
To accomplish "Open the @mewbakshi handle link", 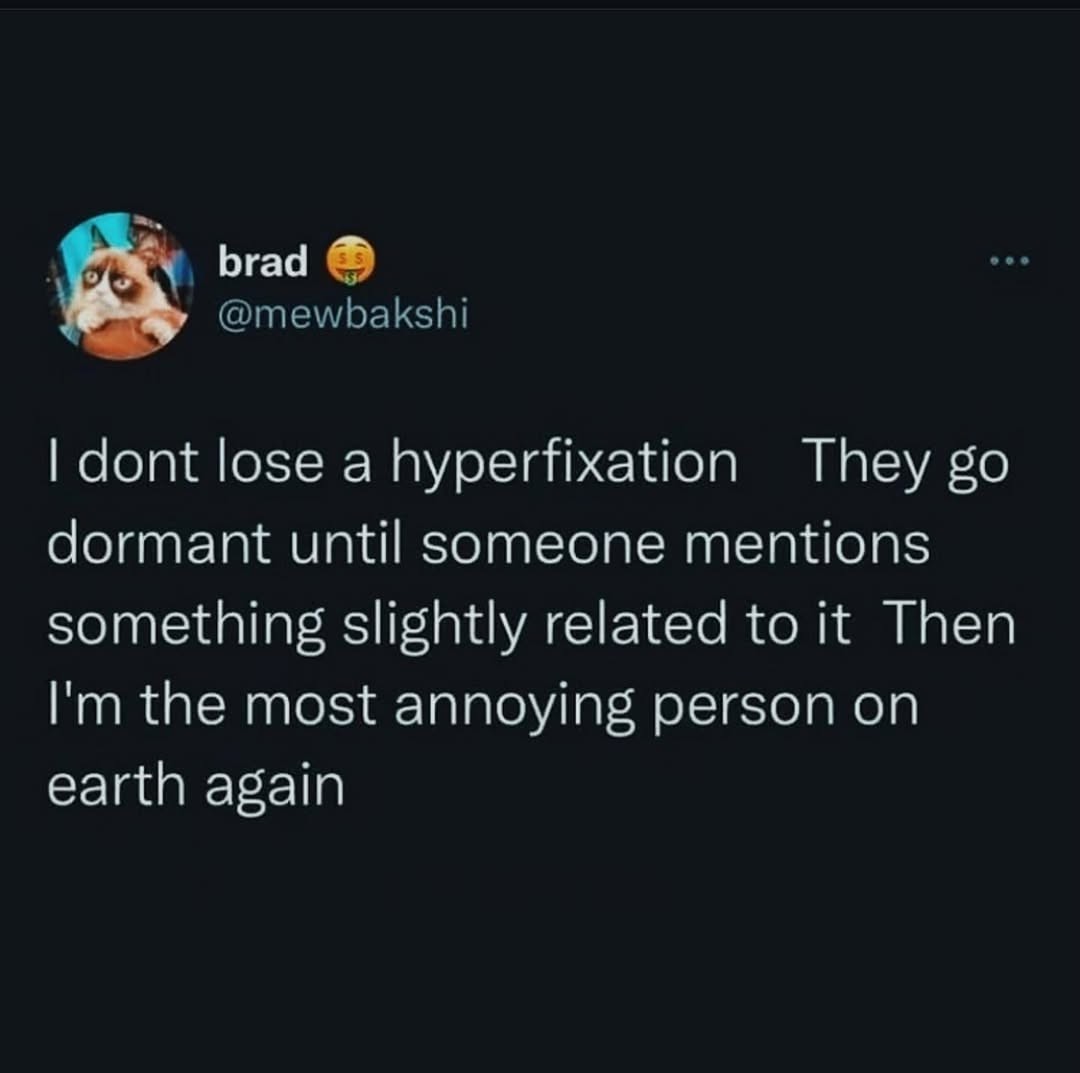I will click(342, 316).
